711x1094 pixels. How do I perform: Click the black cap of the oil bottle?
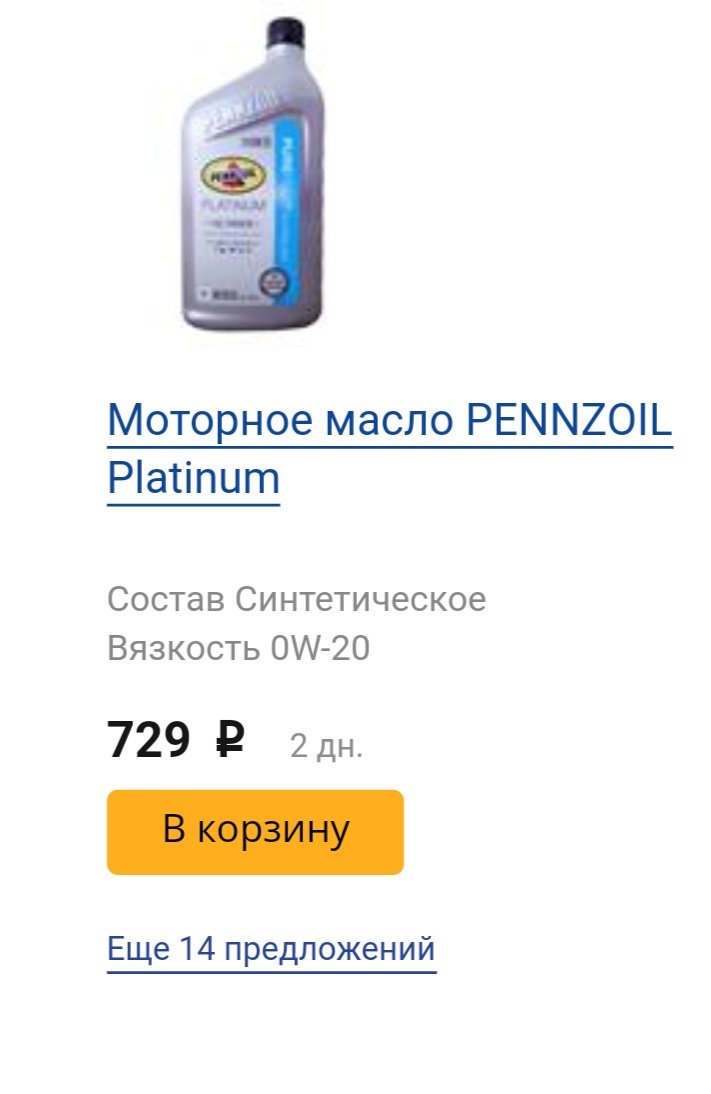pos(287,32)
